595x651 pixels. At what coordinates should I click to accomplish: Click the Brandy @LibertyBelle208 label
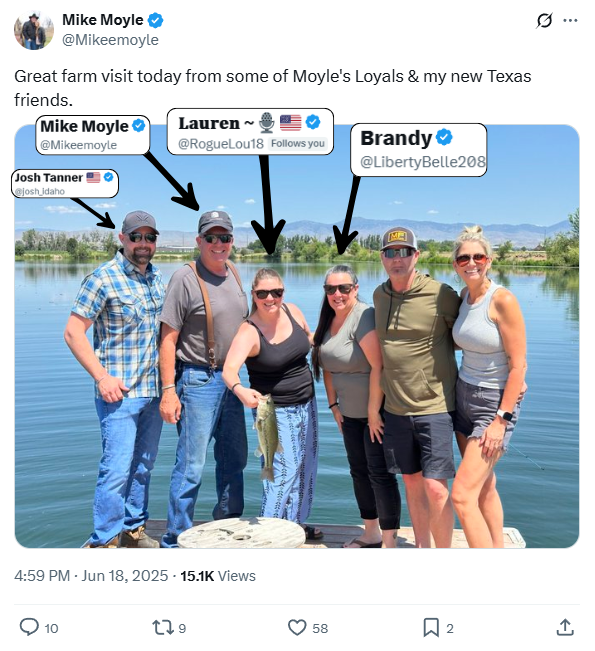tap(419, 149)
